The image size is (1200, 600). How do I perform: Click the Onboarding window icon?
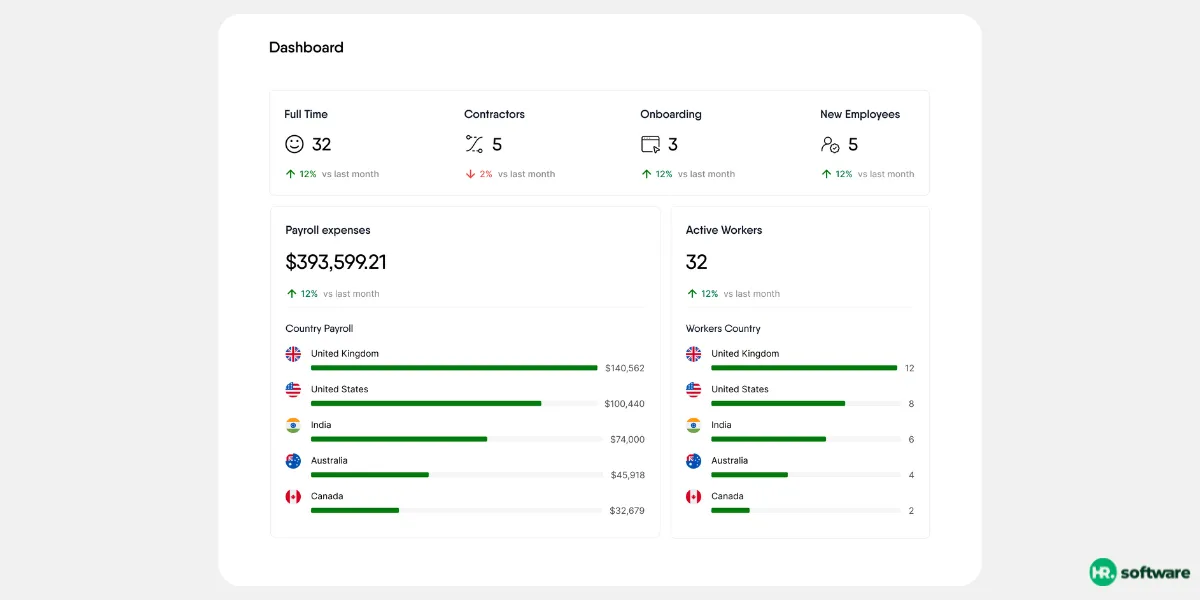pos(650,144)
